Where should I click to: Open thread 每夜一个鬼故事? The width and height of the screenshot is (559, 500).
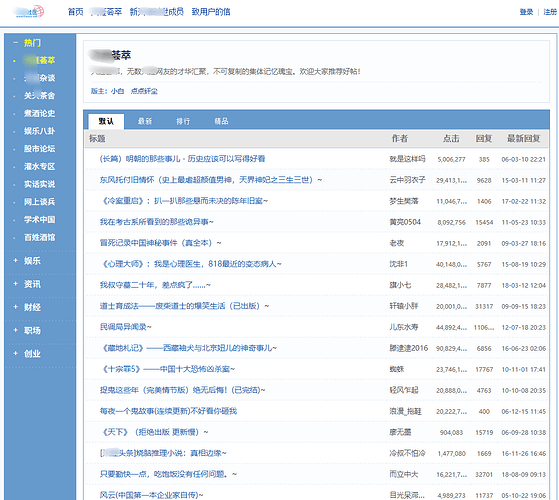[x=168, y=411]
